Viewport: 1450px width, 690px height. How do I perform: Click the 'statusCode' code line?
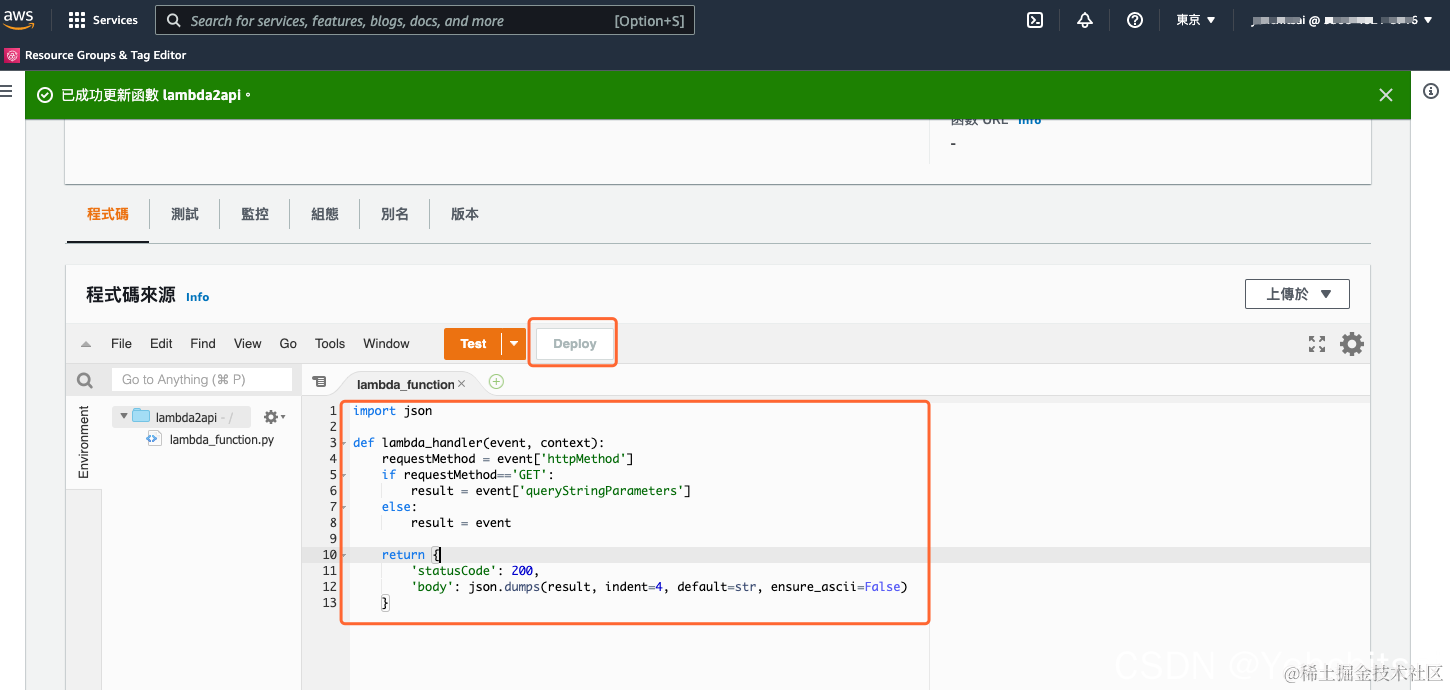click(x=475, y=571)
